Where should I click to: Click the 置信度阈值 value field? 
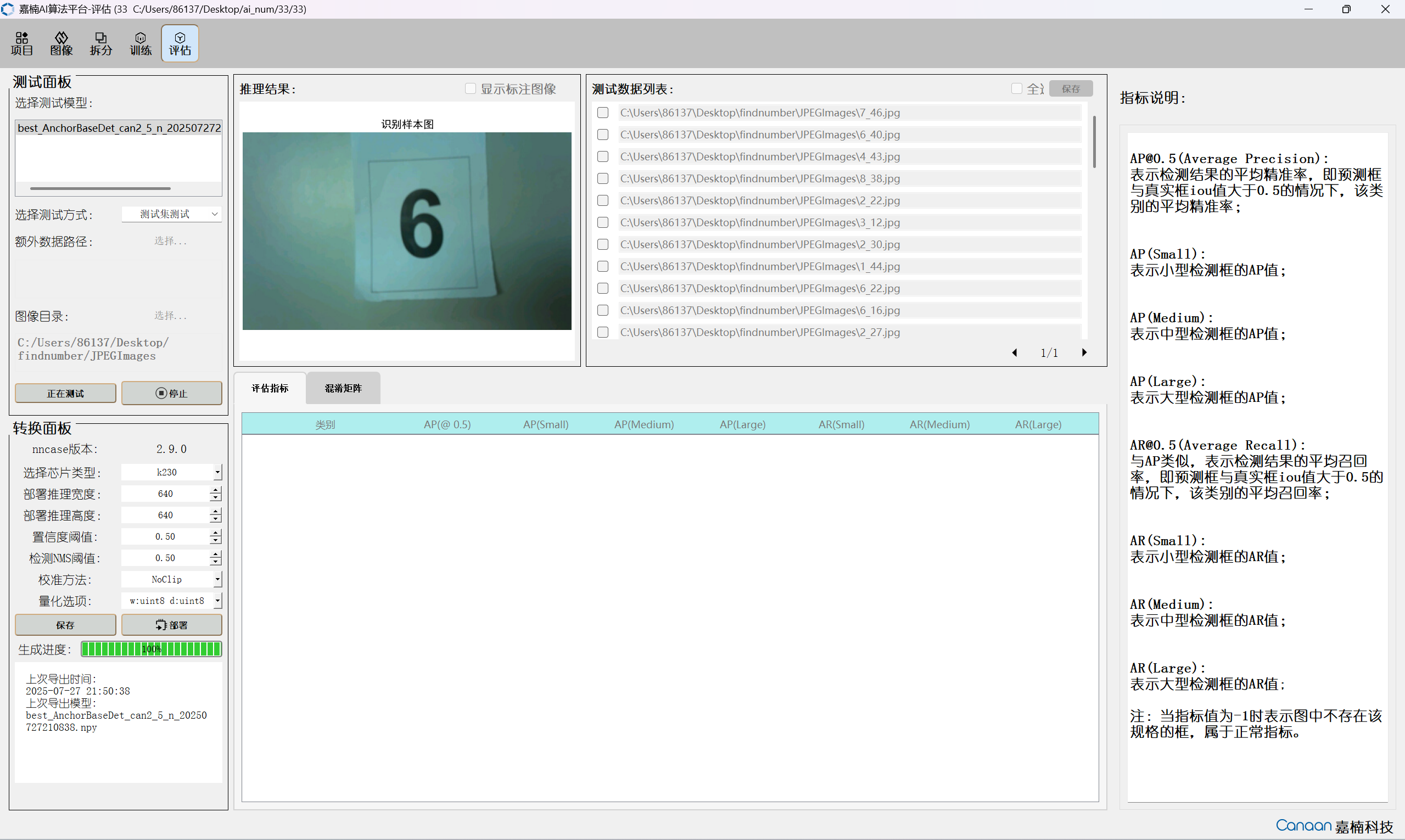(x=165, y=536)
